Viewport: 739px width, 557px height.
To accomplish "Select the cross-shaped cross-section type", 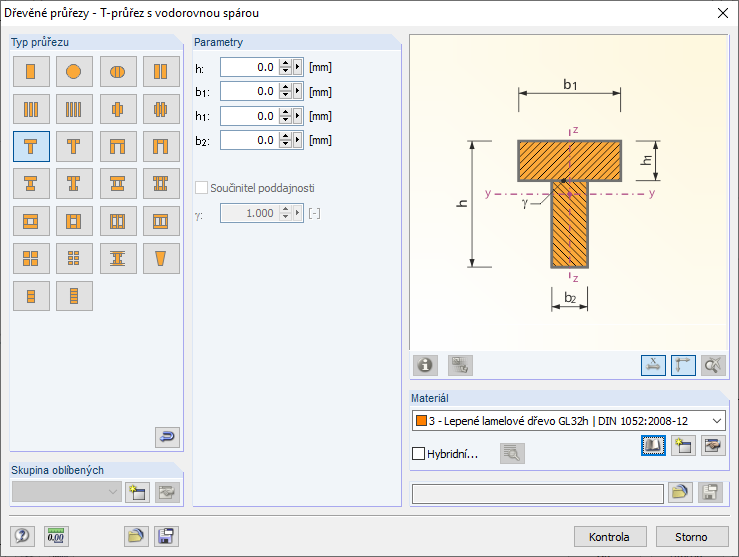I will 118,109.
